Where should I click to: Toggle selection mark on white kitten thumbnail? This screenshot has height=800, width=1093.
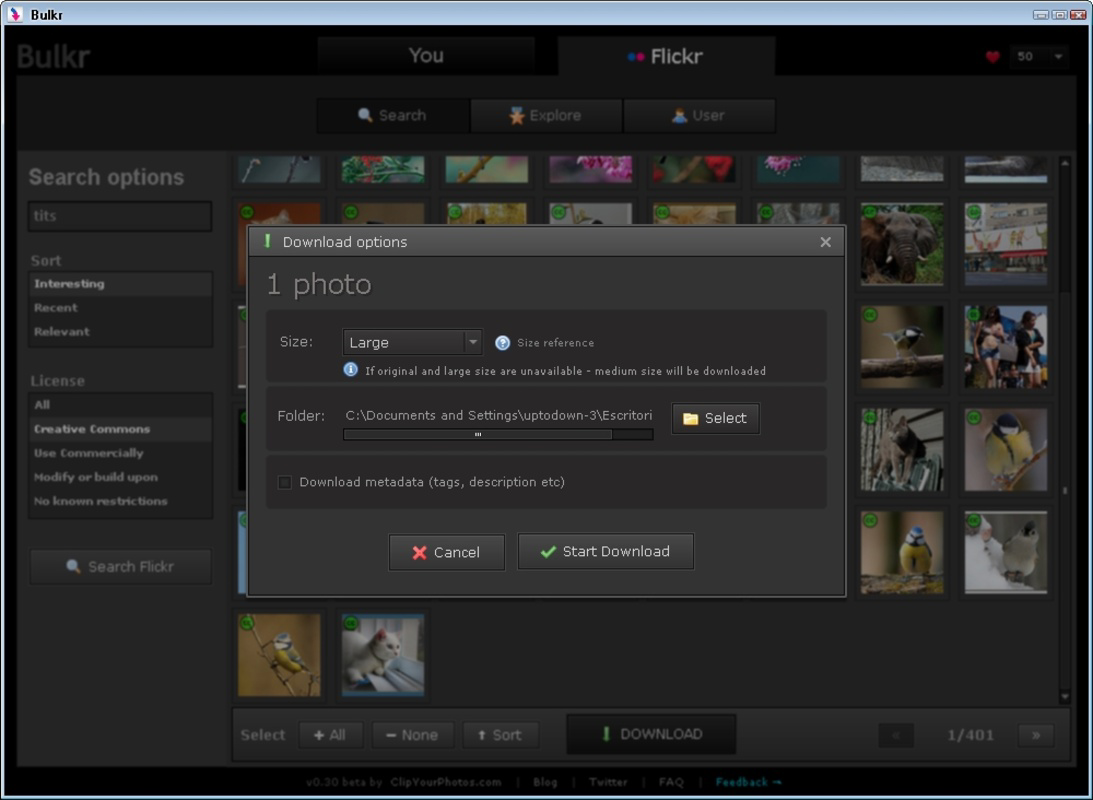[351, 623]
